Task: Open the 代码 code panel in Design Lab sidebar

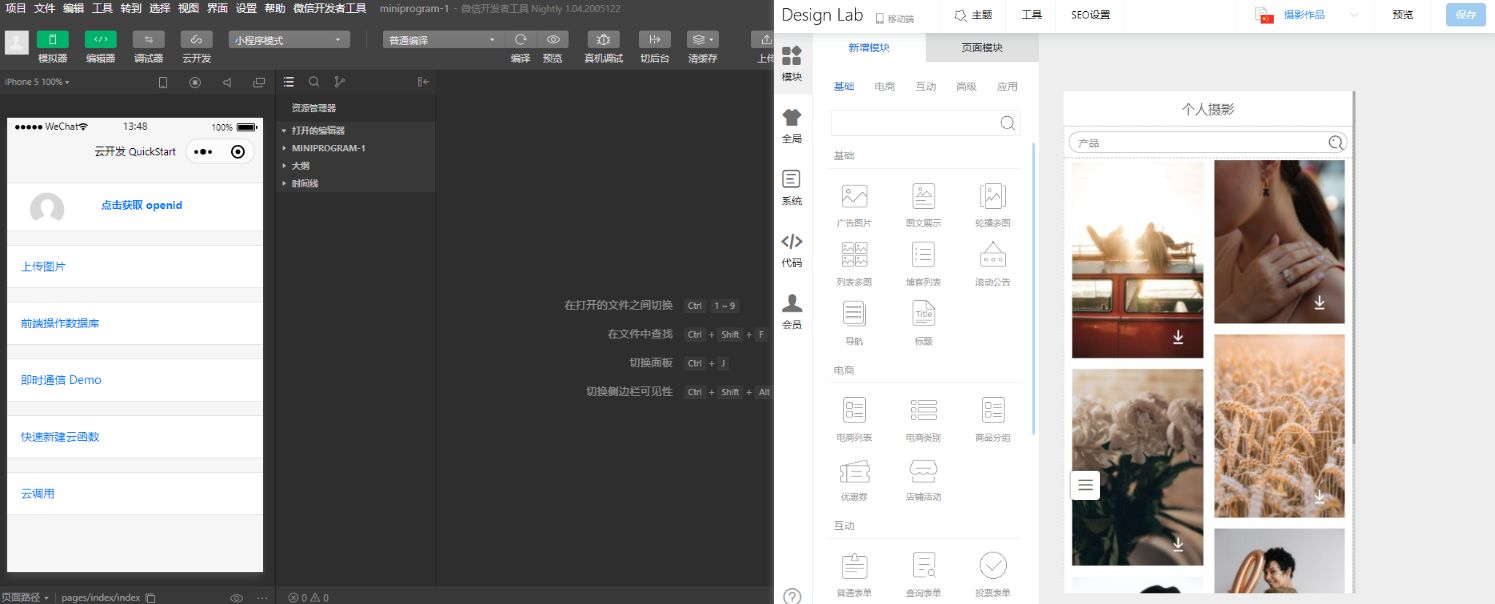Action: point(792,250)
